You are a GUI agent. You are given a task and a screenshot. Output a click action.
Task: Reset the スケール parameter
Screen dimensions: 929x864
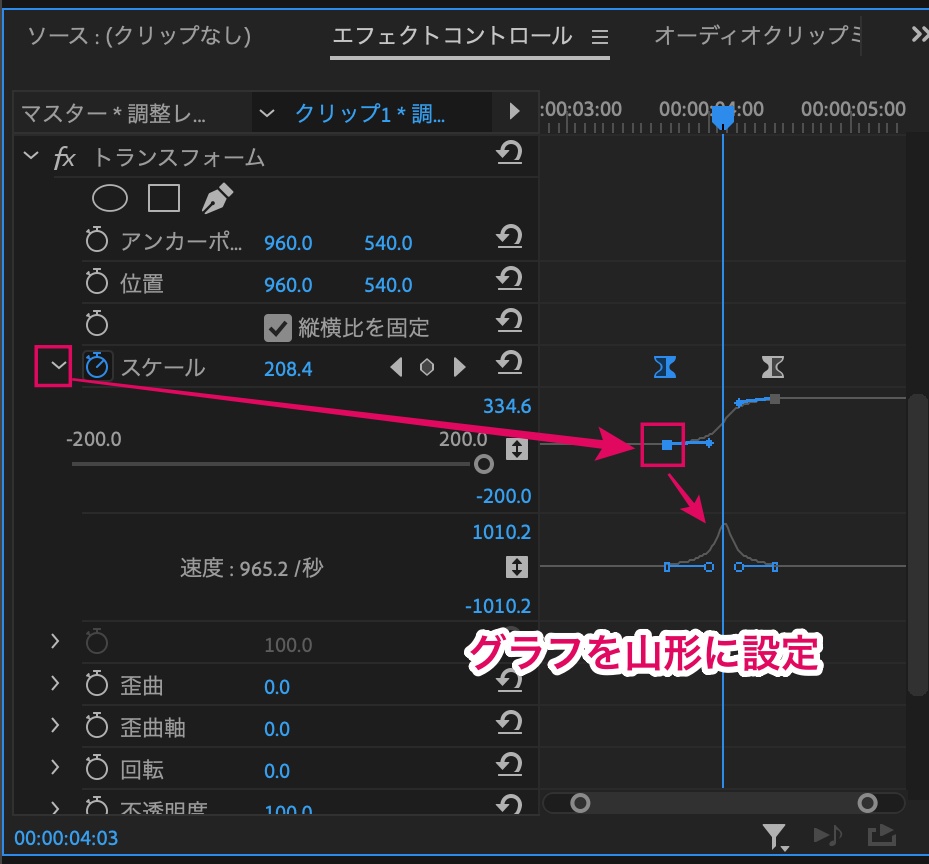(x=510, y=363)
